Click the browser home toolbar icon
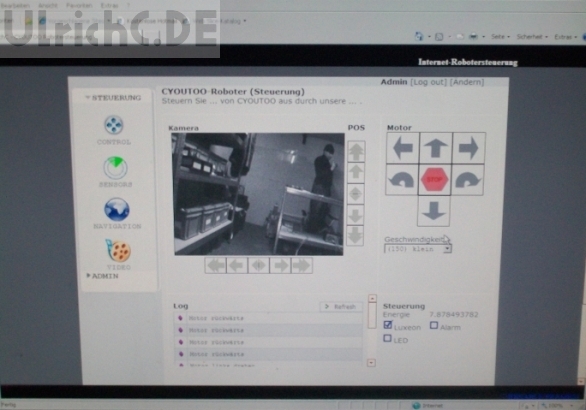The width and height of the screenshot is (586, 410). click(x=419, y=37)
